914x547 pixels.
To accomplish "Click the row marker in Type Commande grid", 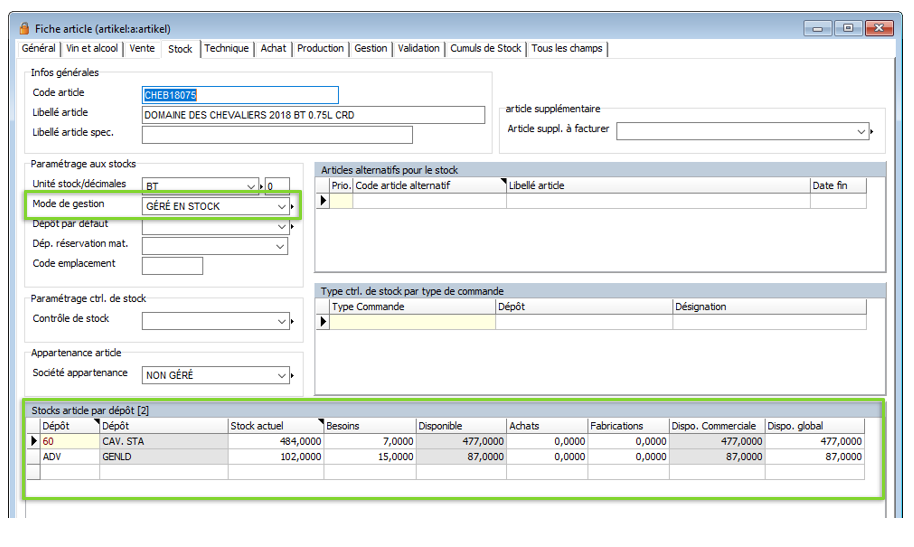I will click(x=322, y=322).
